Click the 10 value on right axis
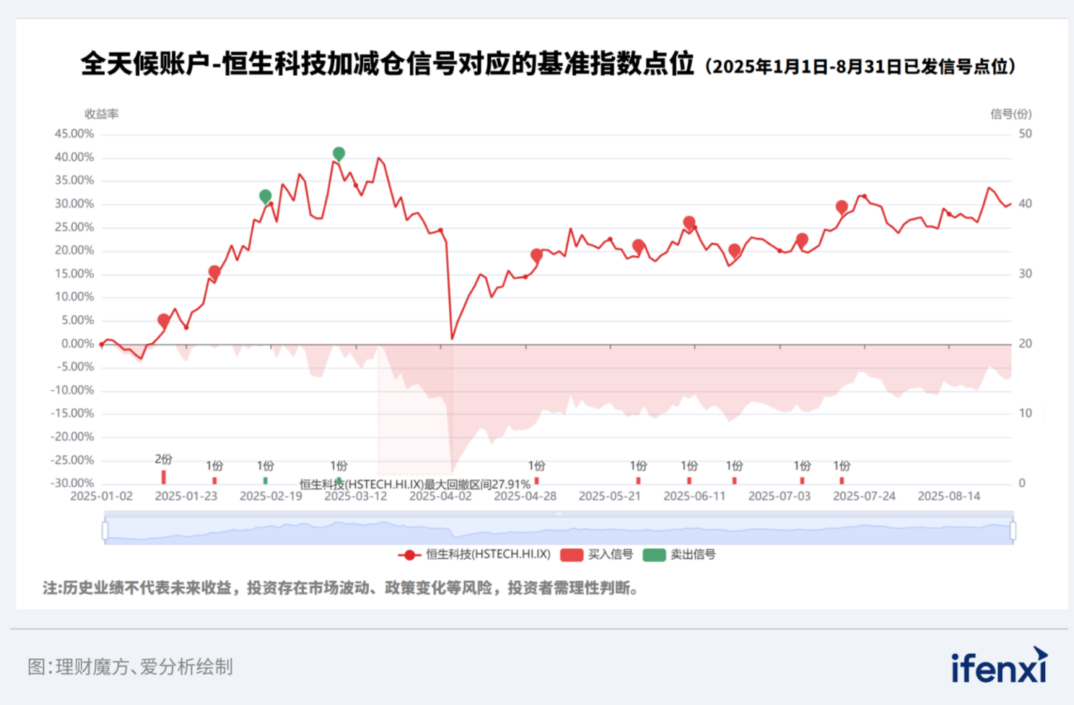Viewport: 1074px width, 705px height. [x=1025, y=413]
